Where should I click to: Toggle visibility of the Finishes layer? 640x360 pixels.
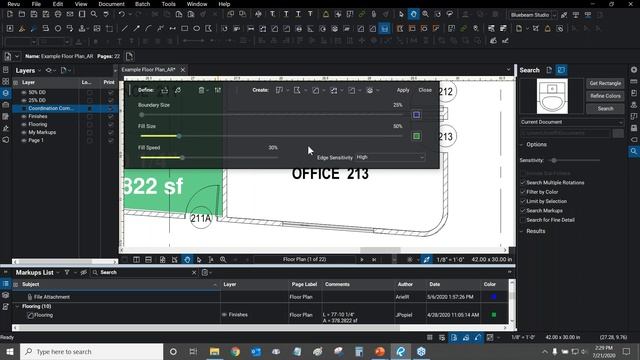(24, 116)
